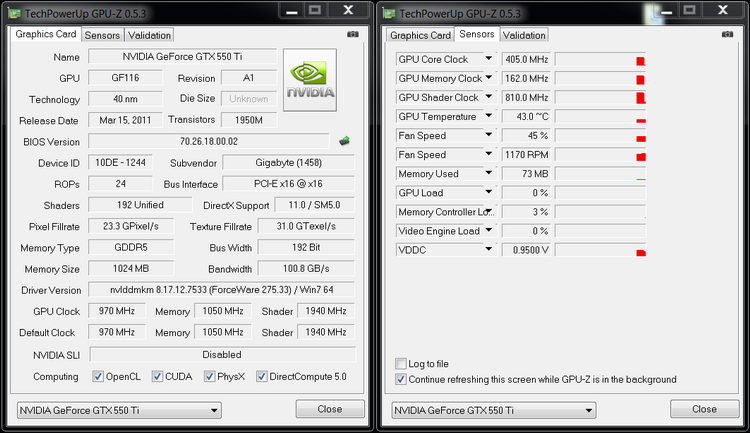Viewport: 750px width, 433px height.
Task: Open GPU Temperature sensor dropdown
Action: coord(488,116)
